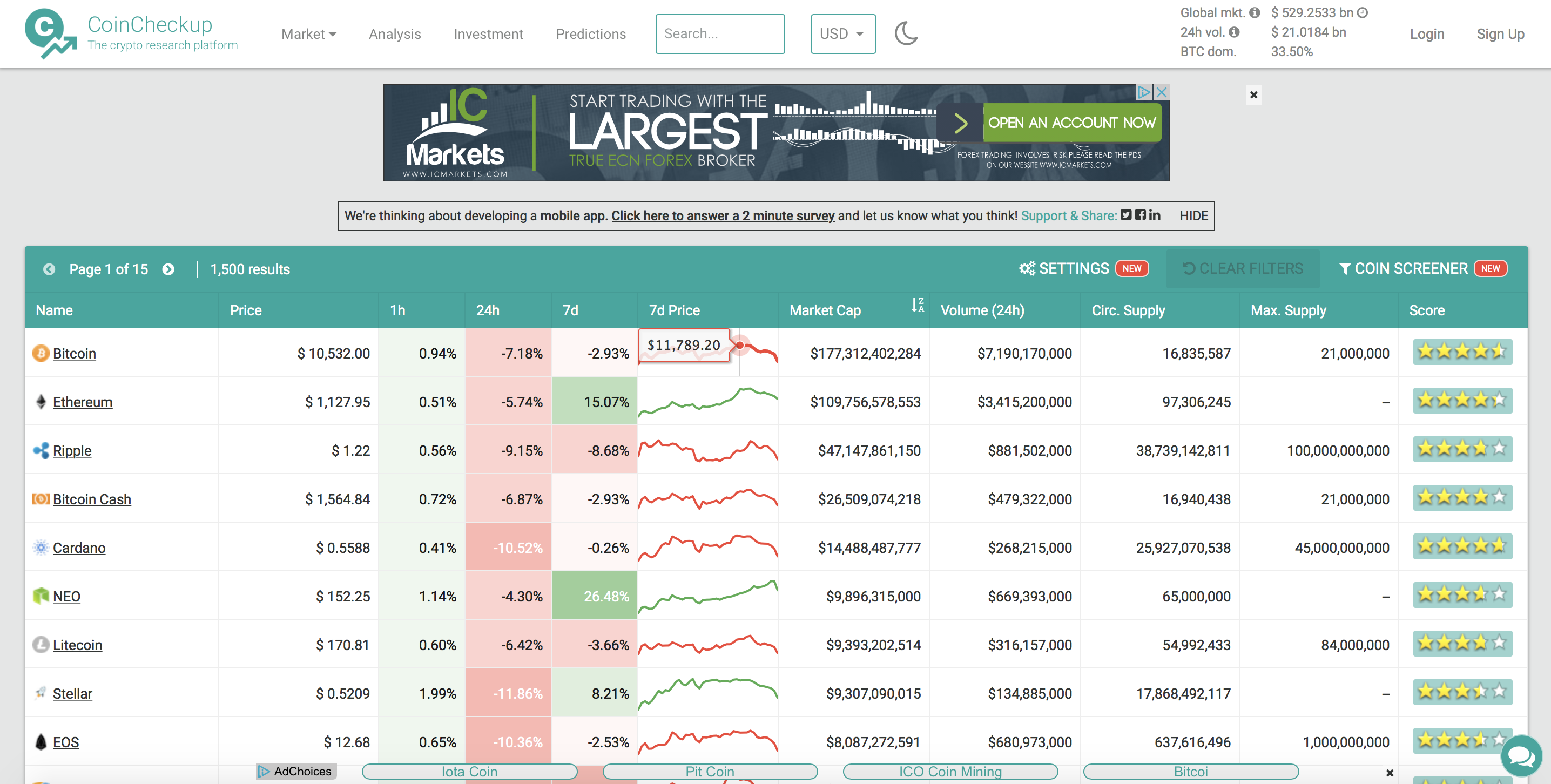Go to previous page arrow
The image size is (1551, 784).
(49, 269)
